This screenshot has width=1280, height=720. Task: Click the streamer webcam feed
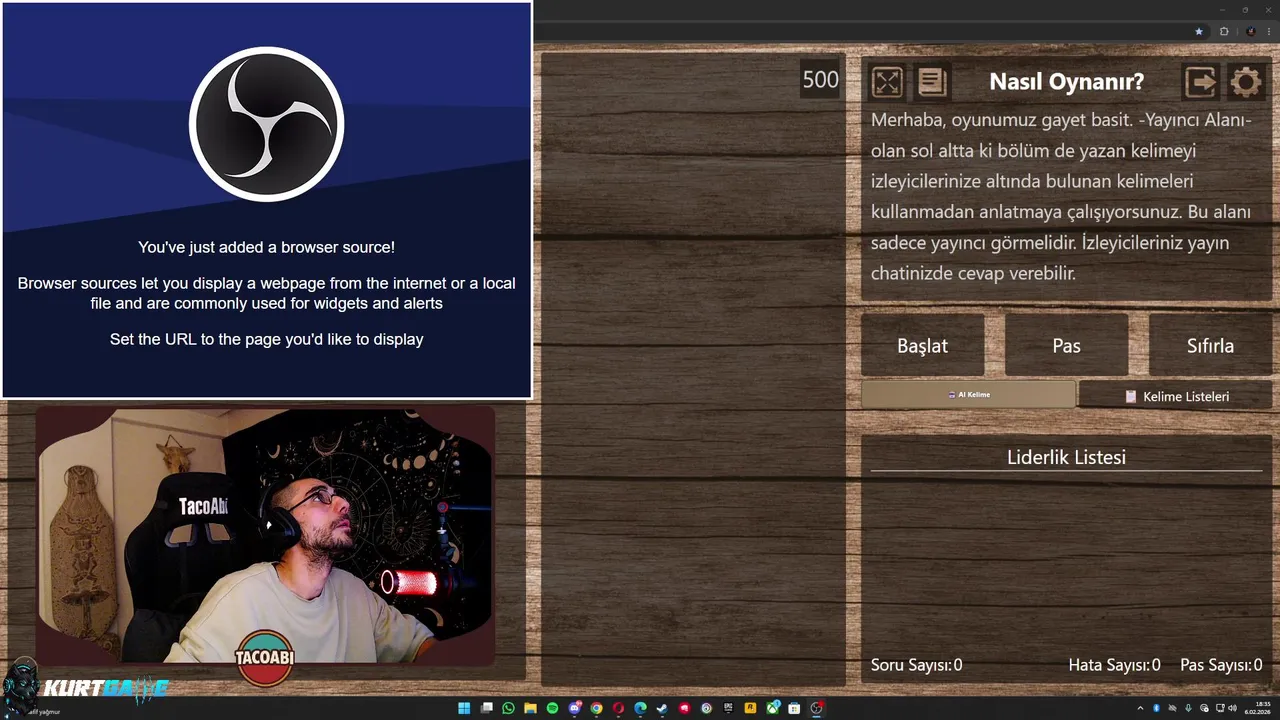click(x=266, y=534)
